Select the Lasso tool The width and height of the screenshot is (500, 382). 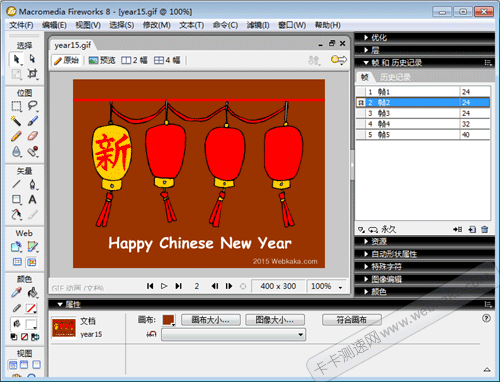click(x=32, y=106)
